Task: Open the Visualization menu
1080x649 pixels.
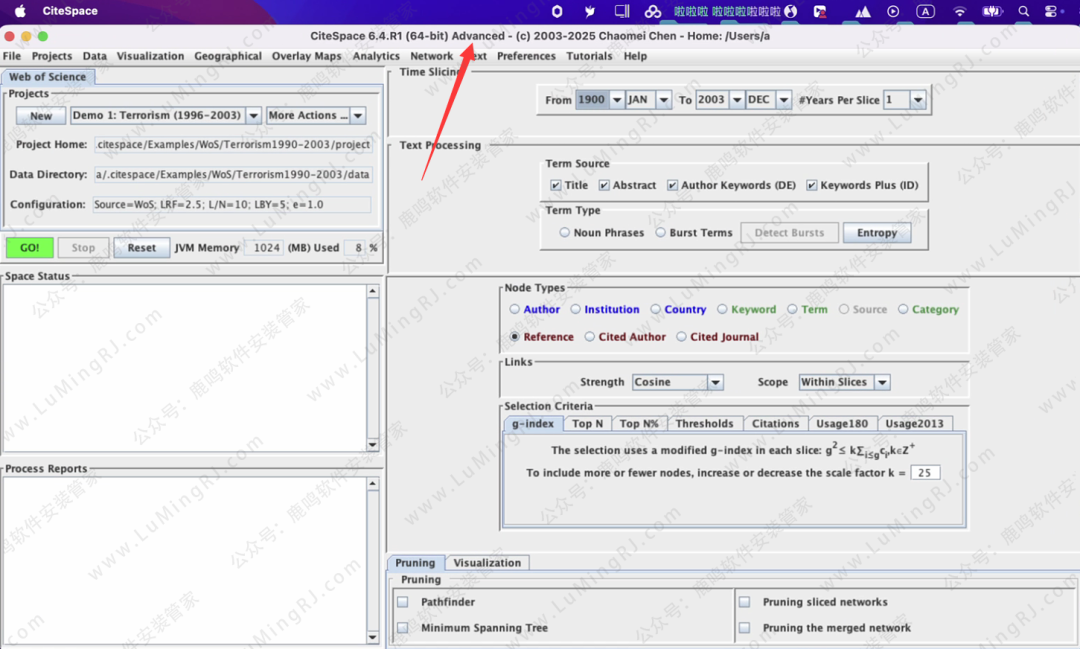Action: (x=150, y=56)
